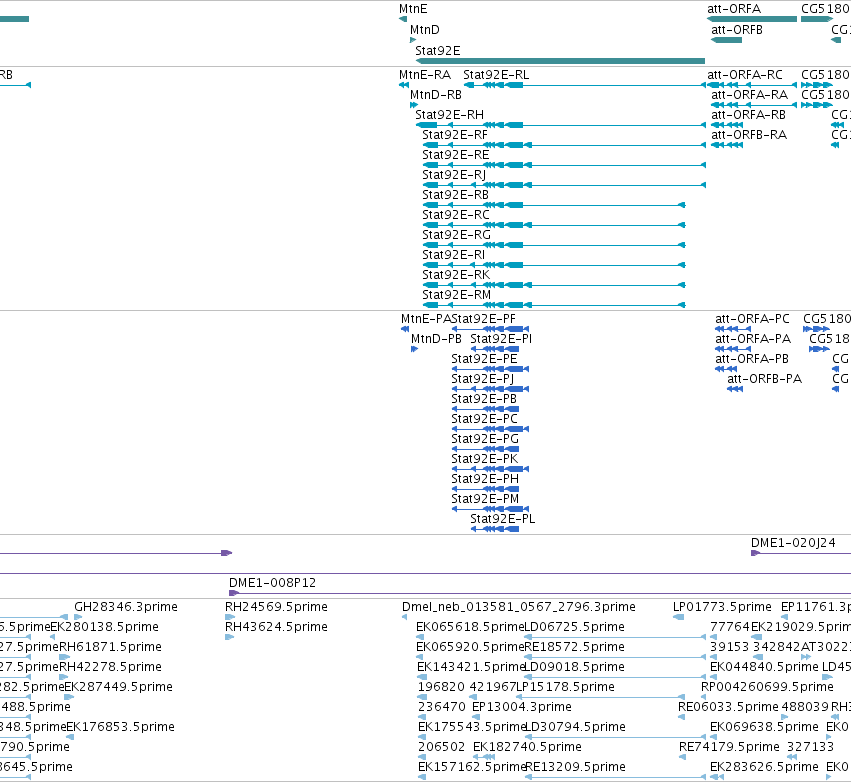Select the DME1-020J24 BAC label
Image resolution: width=851 pixels, height=782 pixels.
click(793, 543)
